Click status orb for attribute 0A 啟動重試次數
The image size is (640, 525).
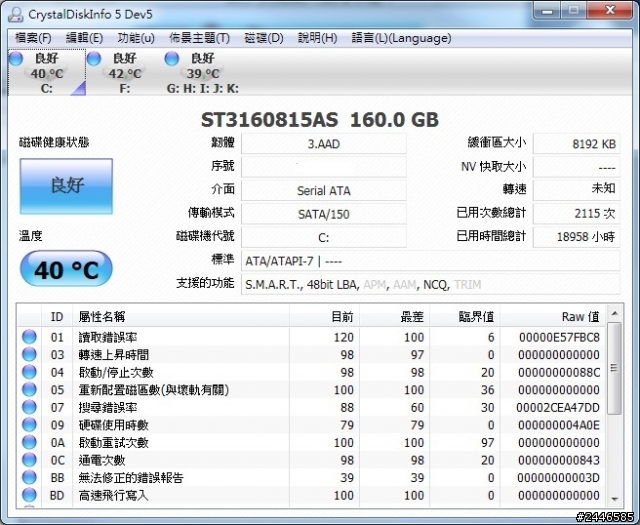tap(29, 442)
